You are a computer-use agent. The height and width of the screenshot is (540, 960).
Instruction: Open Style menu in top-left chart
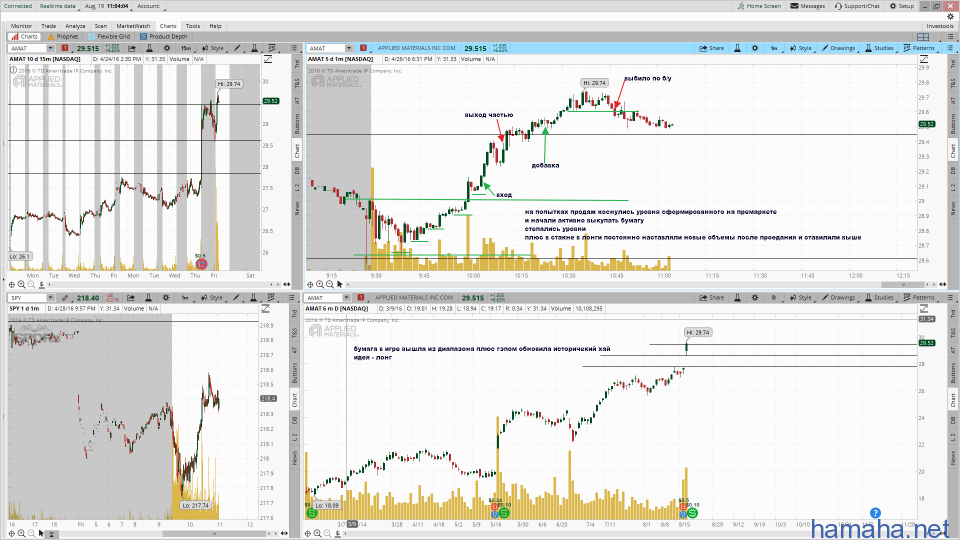[x=212, y=48]
